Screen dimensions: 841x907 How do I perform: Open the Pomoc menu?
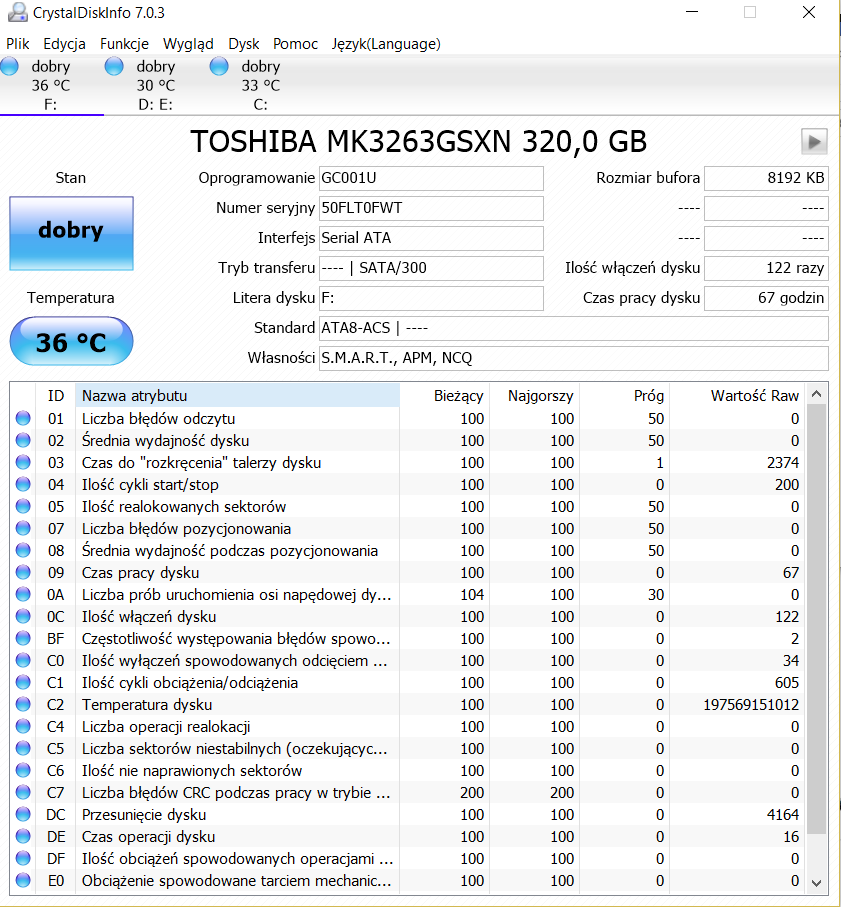[296, 44]
